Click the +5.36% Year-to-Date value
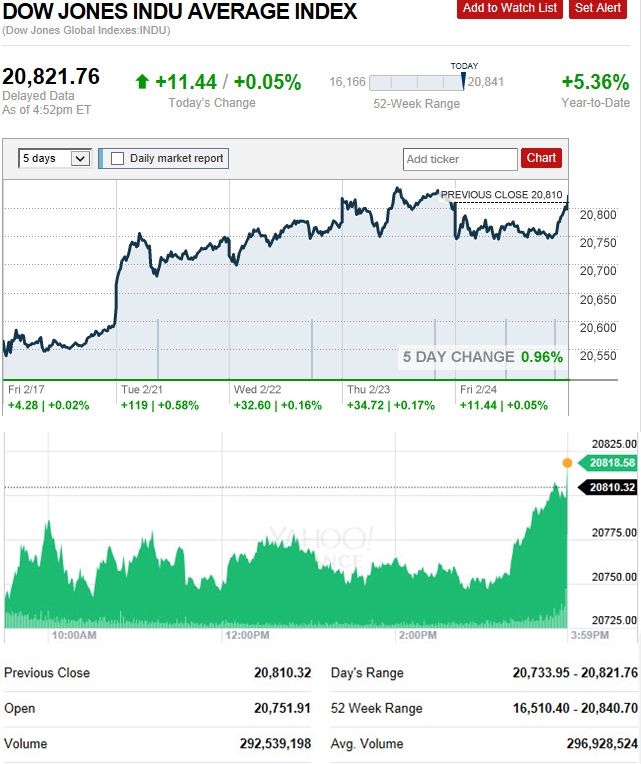Image resolution: width=641 pixels, height=764 pixels. pos(595,82)
